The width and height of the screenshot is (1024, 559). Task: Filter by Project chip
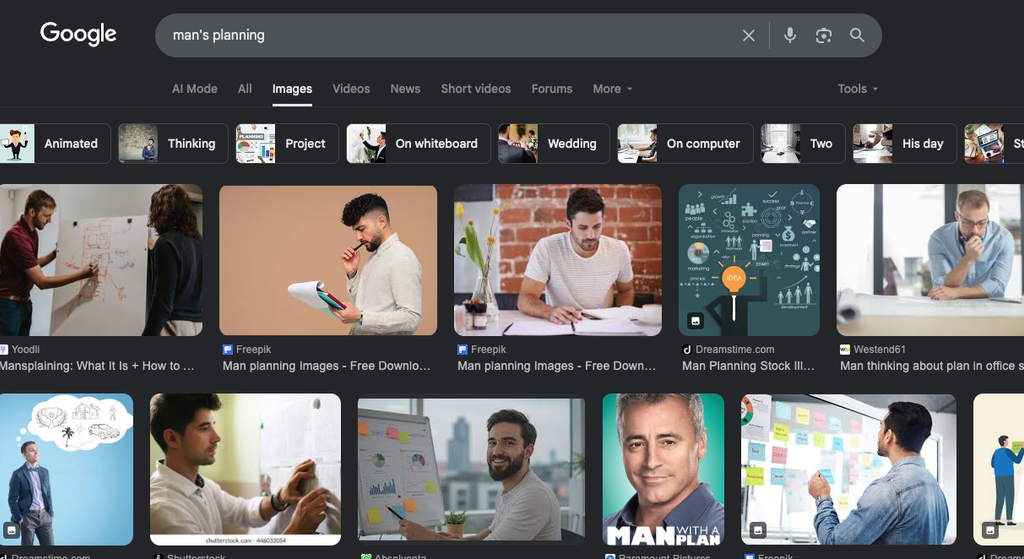[287, 144]
